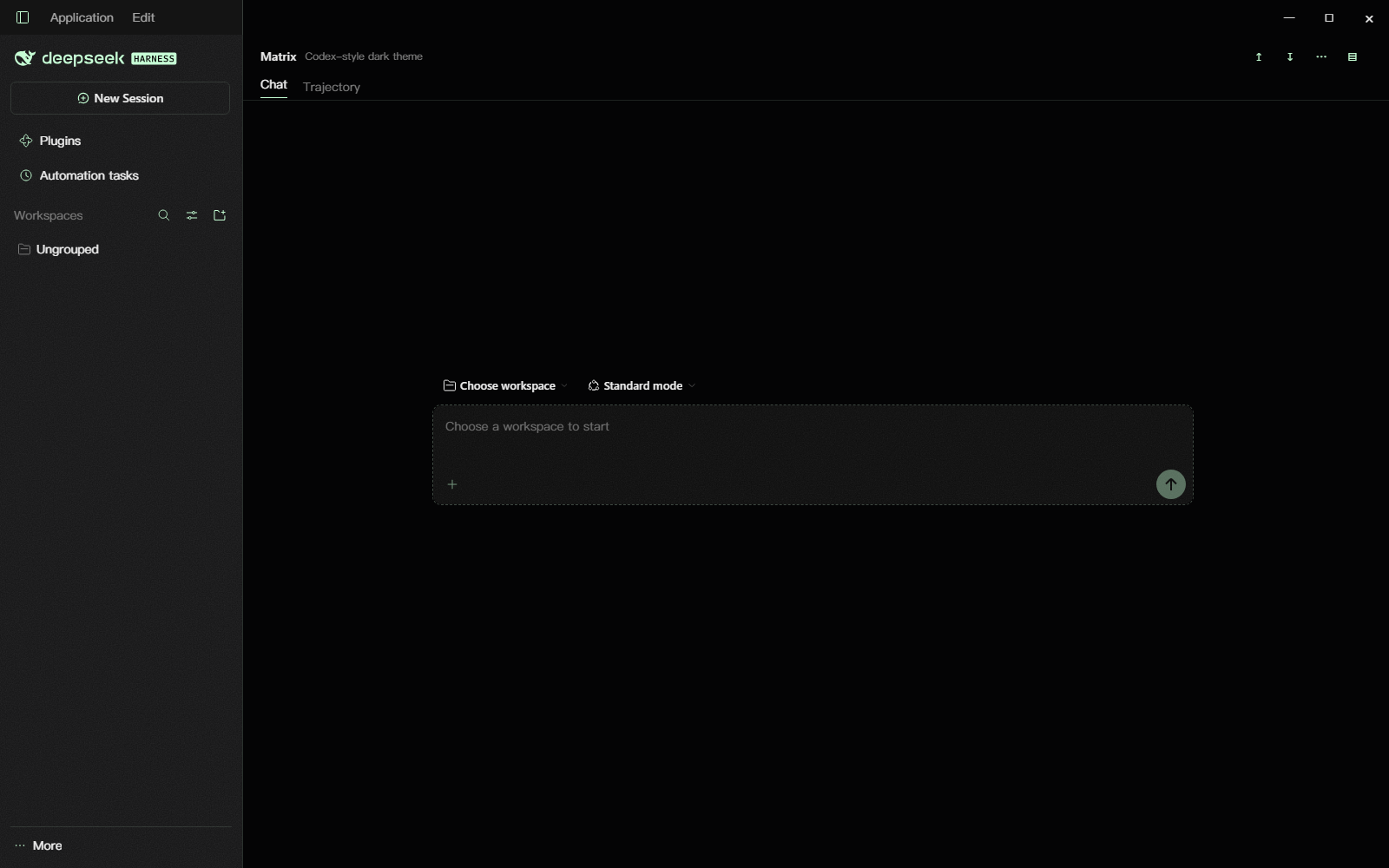Screen dimensions: 1389x868
Task: Click the HARNESS badge
Action: (x=154, y=58)
